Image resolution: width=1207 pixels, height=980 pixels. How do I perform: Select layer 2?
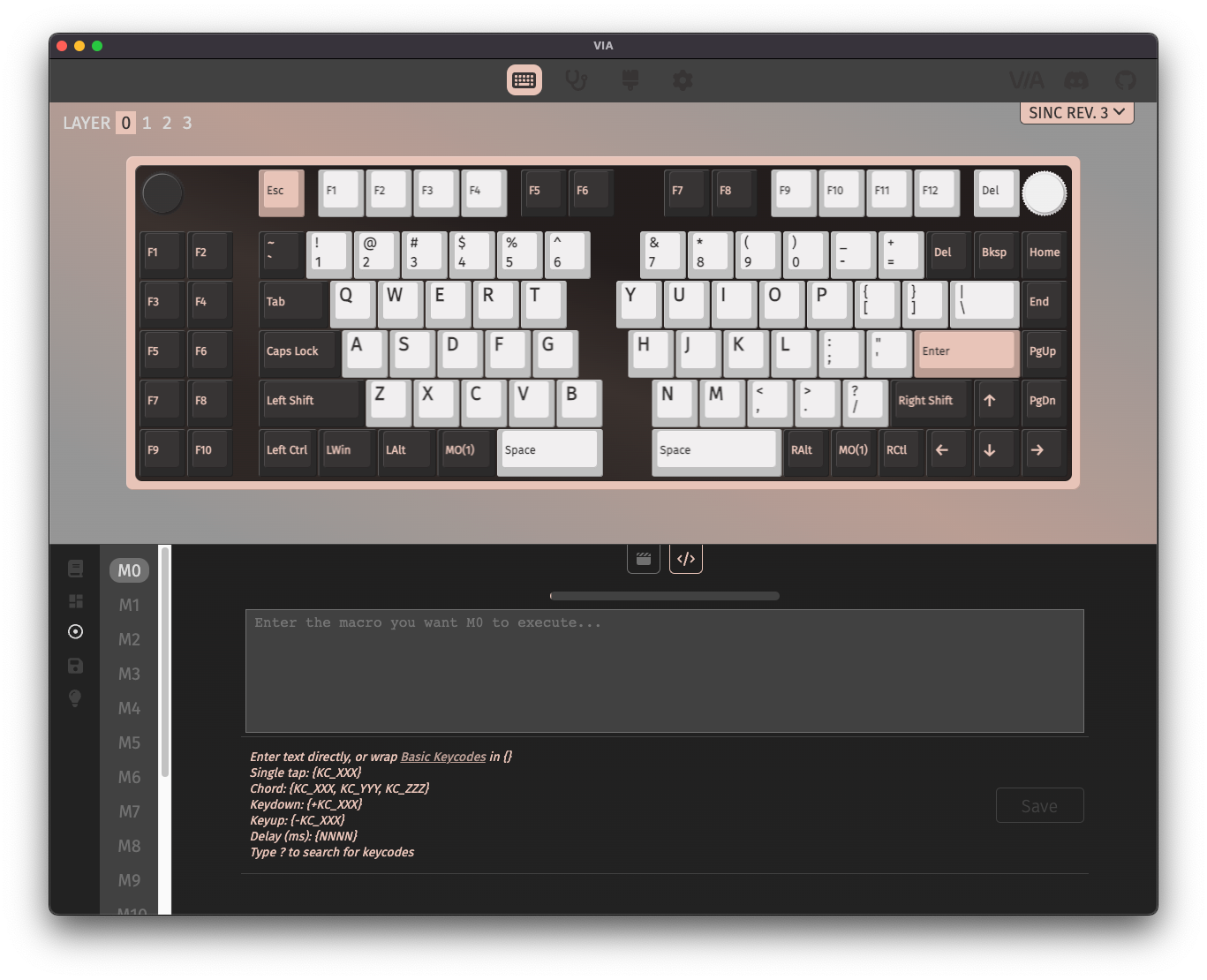[167, 123]
